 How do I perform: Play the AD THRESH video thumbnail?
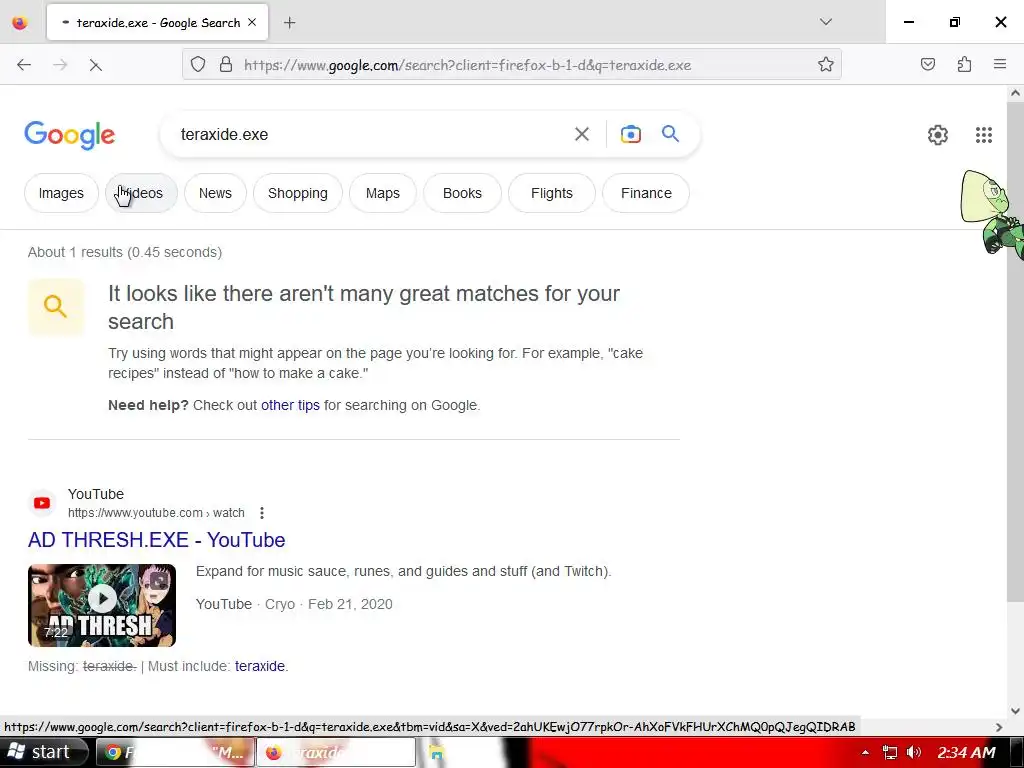(102, 605)
